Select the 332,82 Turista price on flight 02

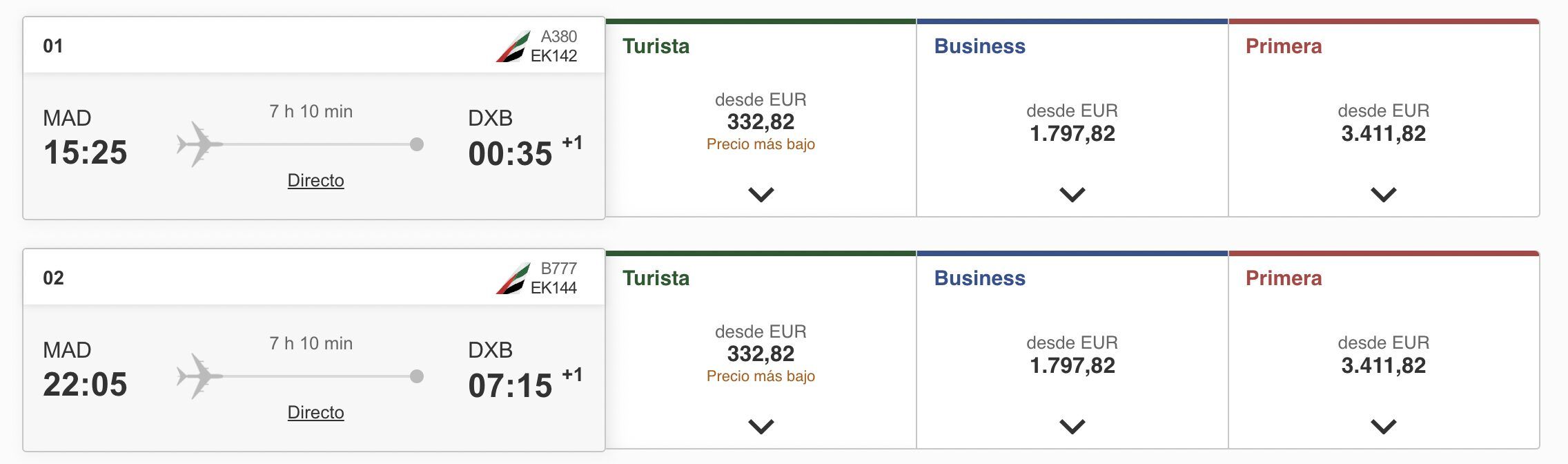point(761,354)
